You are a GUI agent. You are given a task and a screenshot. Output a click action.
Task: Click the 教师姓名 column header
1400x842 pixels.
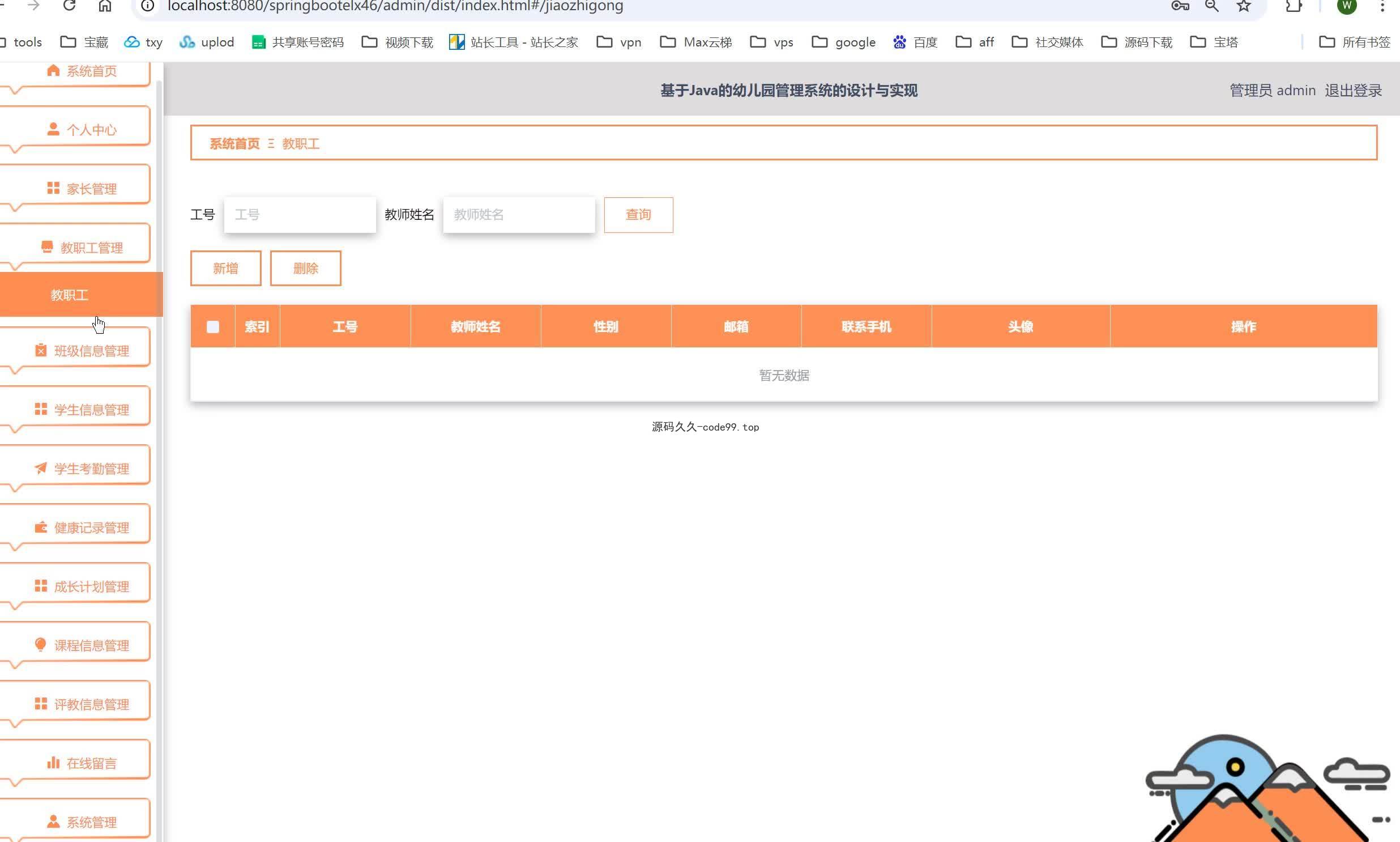[x=475, y=326]
